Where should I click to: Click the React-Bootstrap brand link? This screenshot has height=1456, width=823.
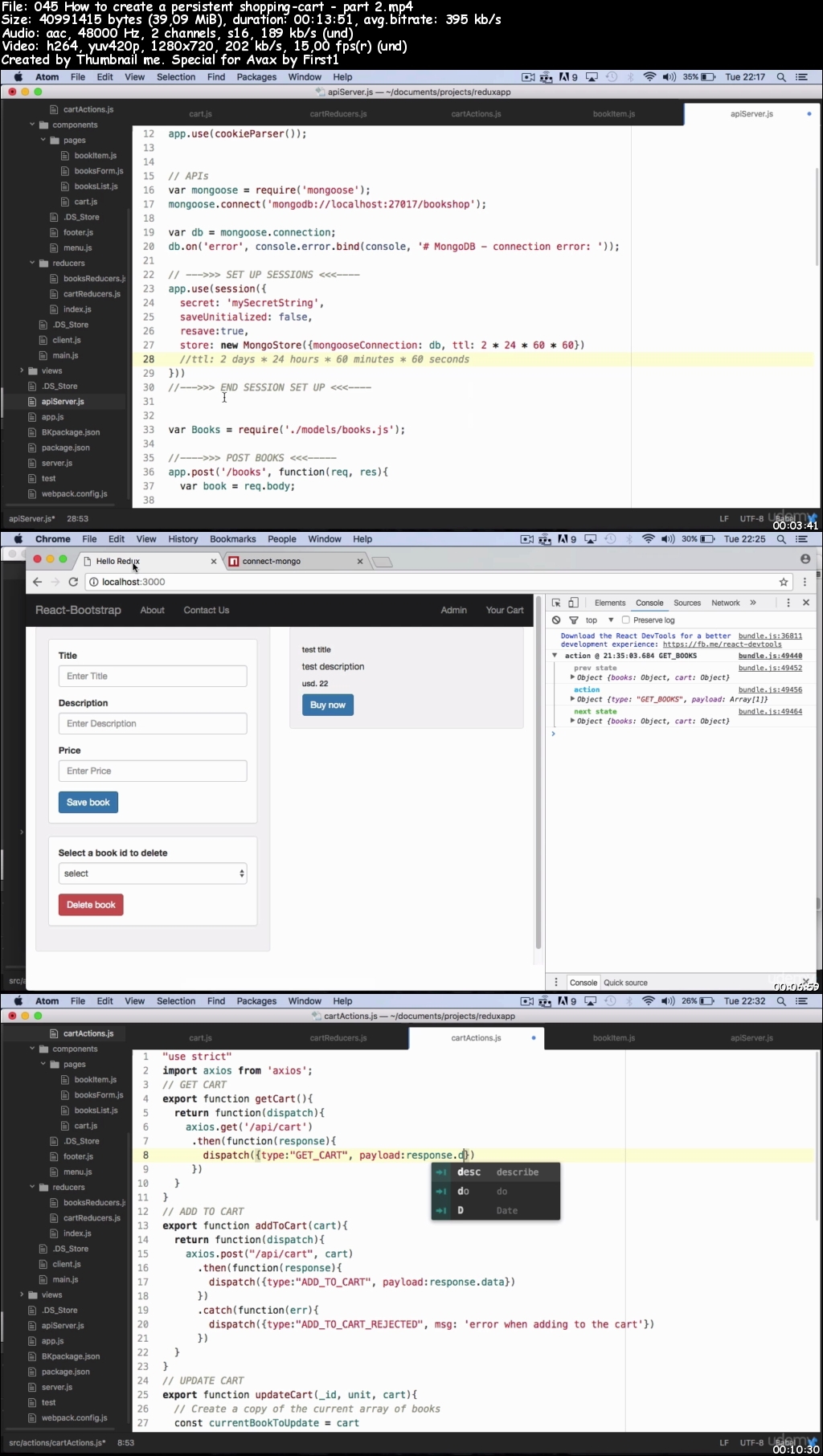pyautogui.click(x=78, y=610)
